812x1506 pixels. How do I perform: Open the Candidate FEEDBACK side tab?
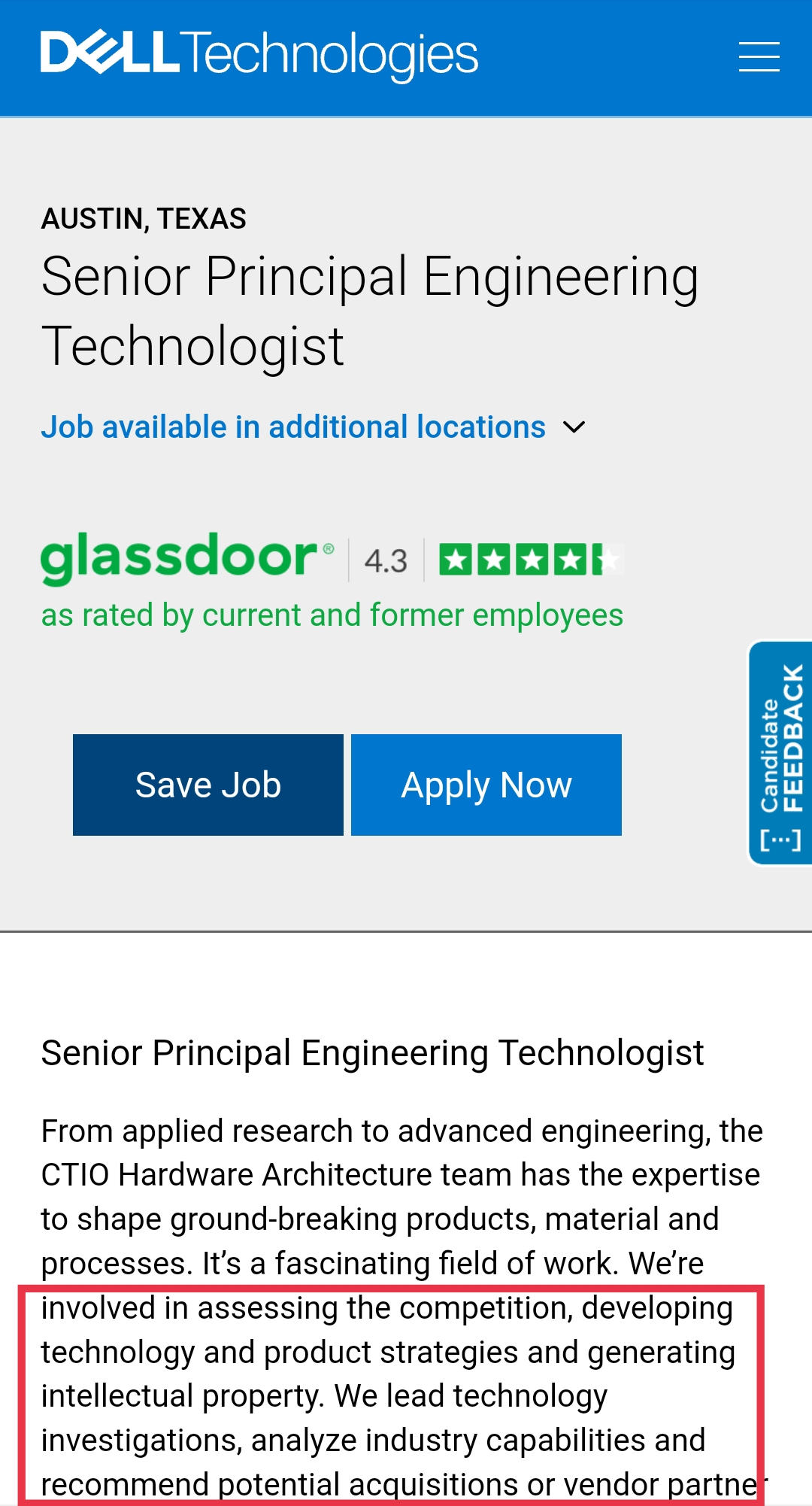[x=780, y=753]
